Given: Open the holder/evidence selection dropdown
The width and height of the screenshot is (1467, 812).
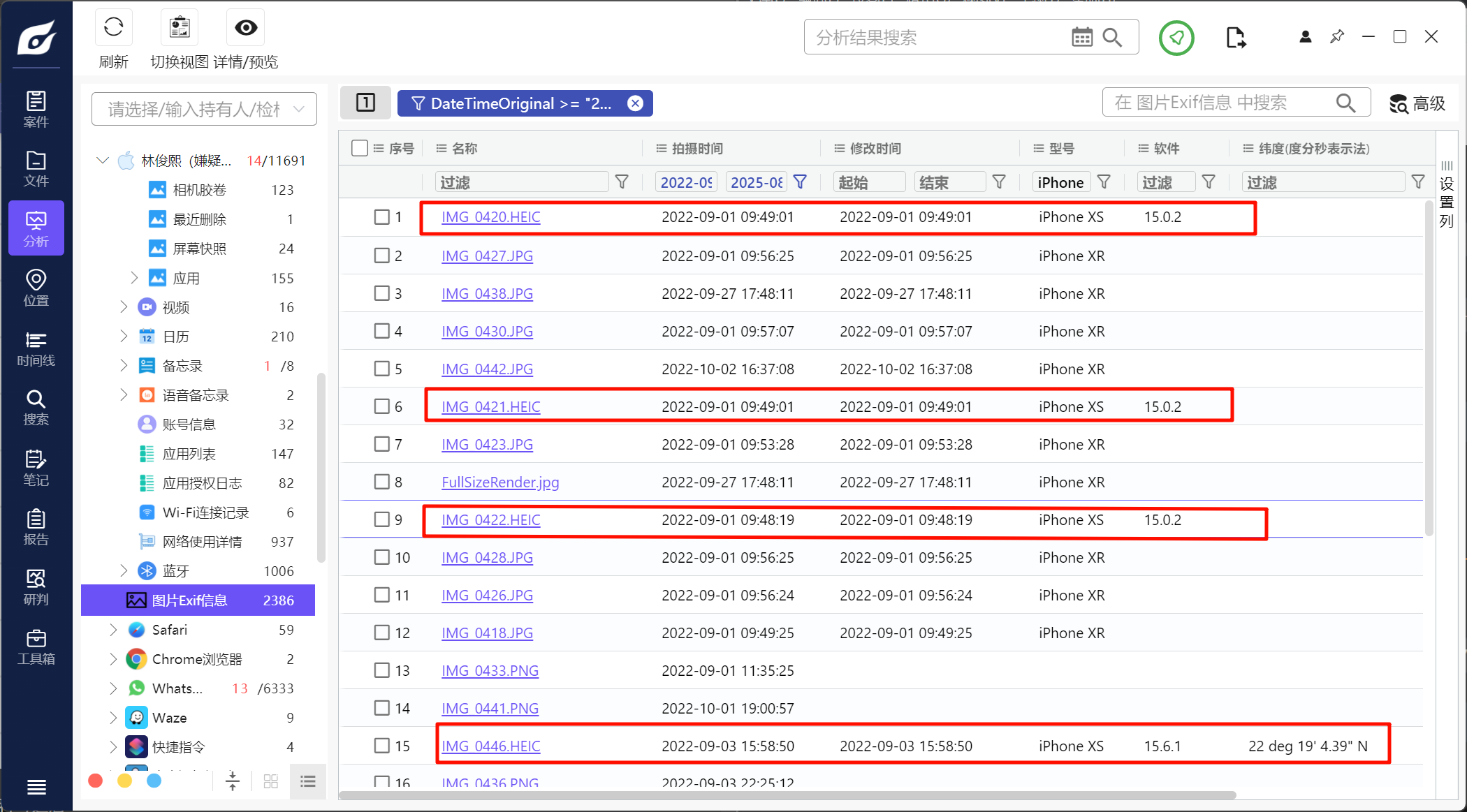Looking at the screenshot, I should coord(204,109).
